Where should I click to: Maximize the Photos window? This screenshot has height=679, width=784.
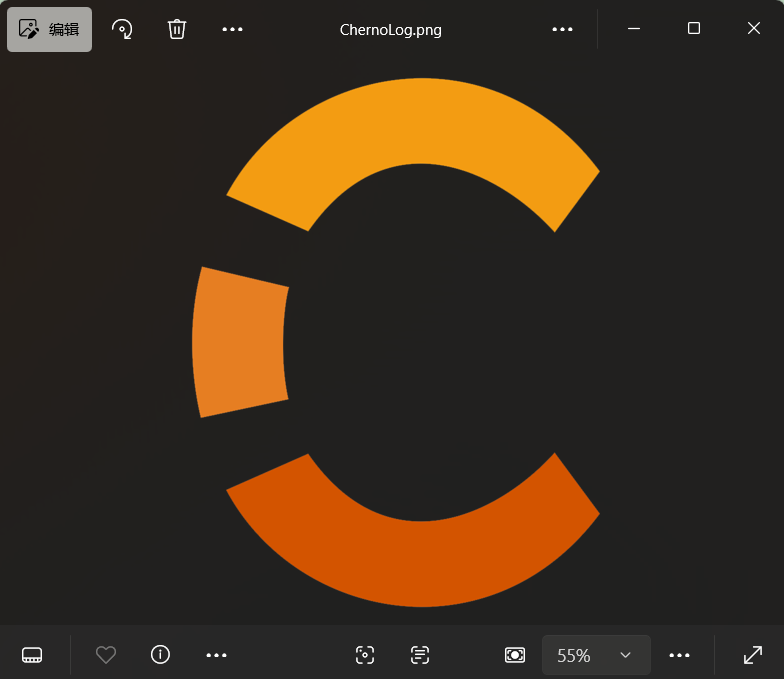pyautogui.click(x=694, y=28)
